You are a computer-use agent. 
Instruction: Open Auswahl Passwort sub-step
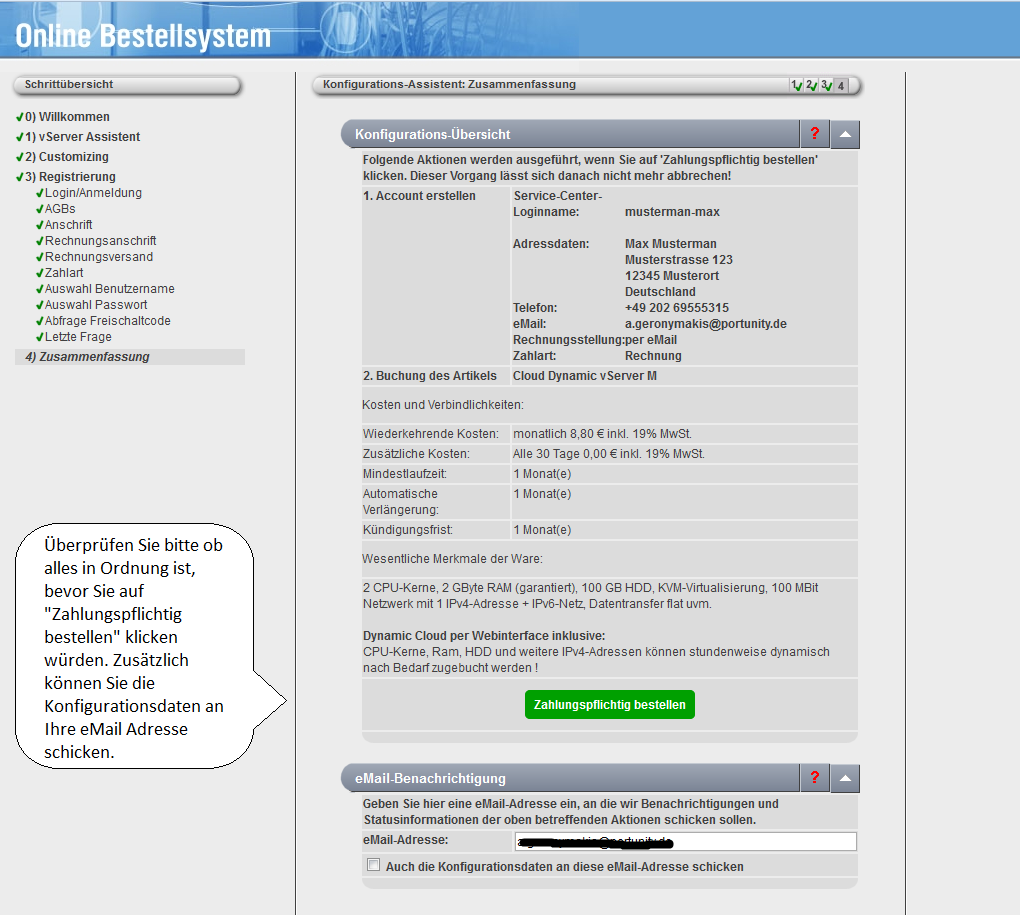click(96, 305)
